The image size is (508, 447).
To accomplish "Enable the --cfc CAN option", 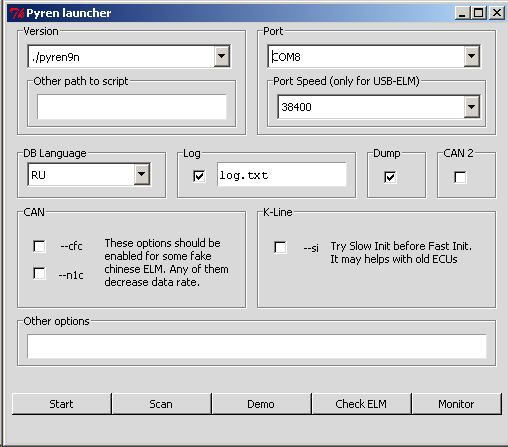I will pos(39,246).
